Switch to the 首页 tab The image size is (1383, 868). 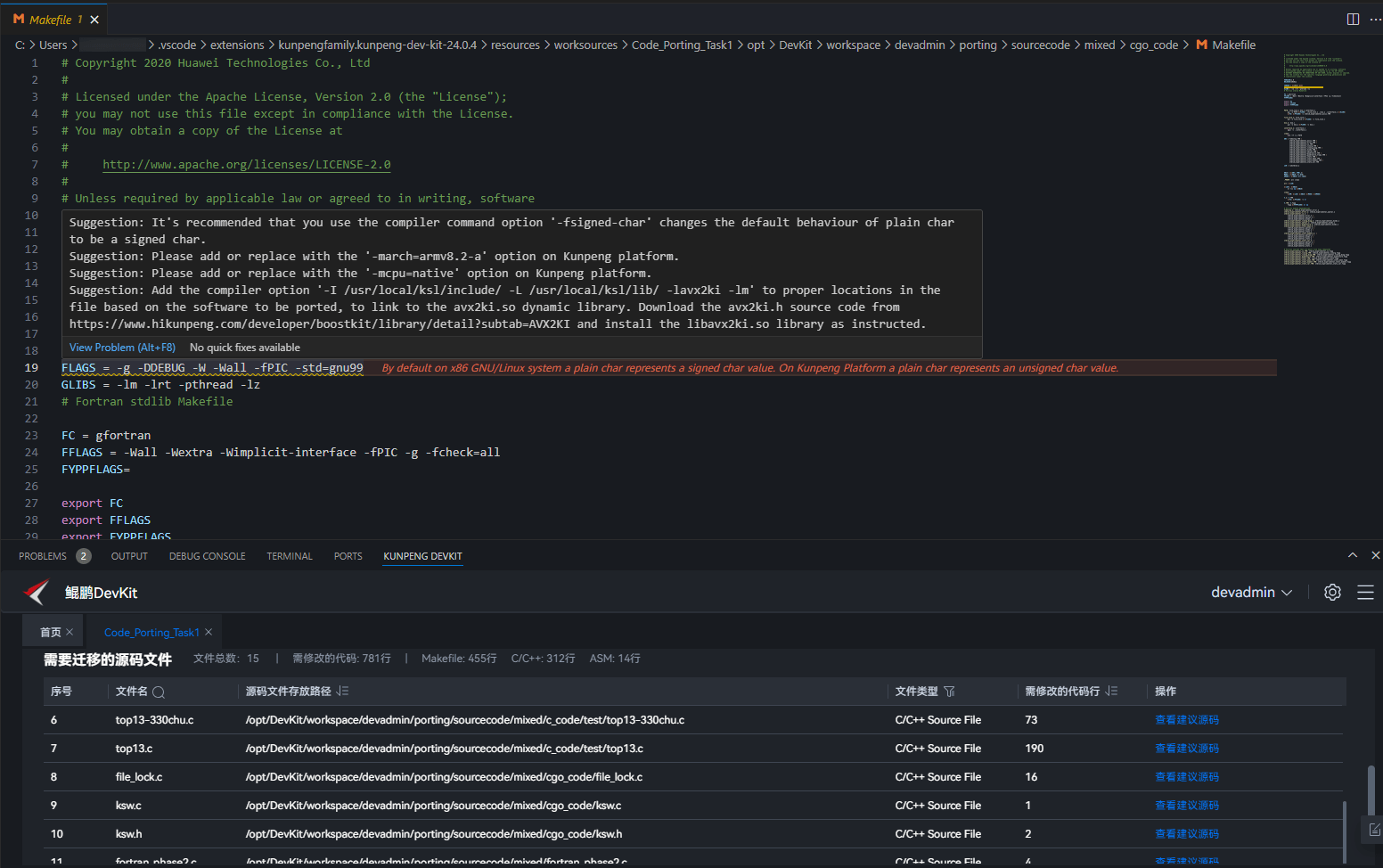pos(51,632)
